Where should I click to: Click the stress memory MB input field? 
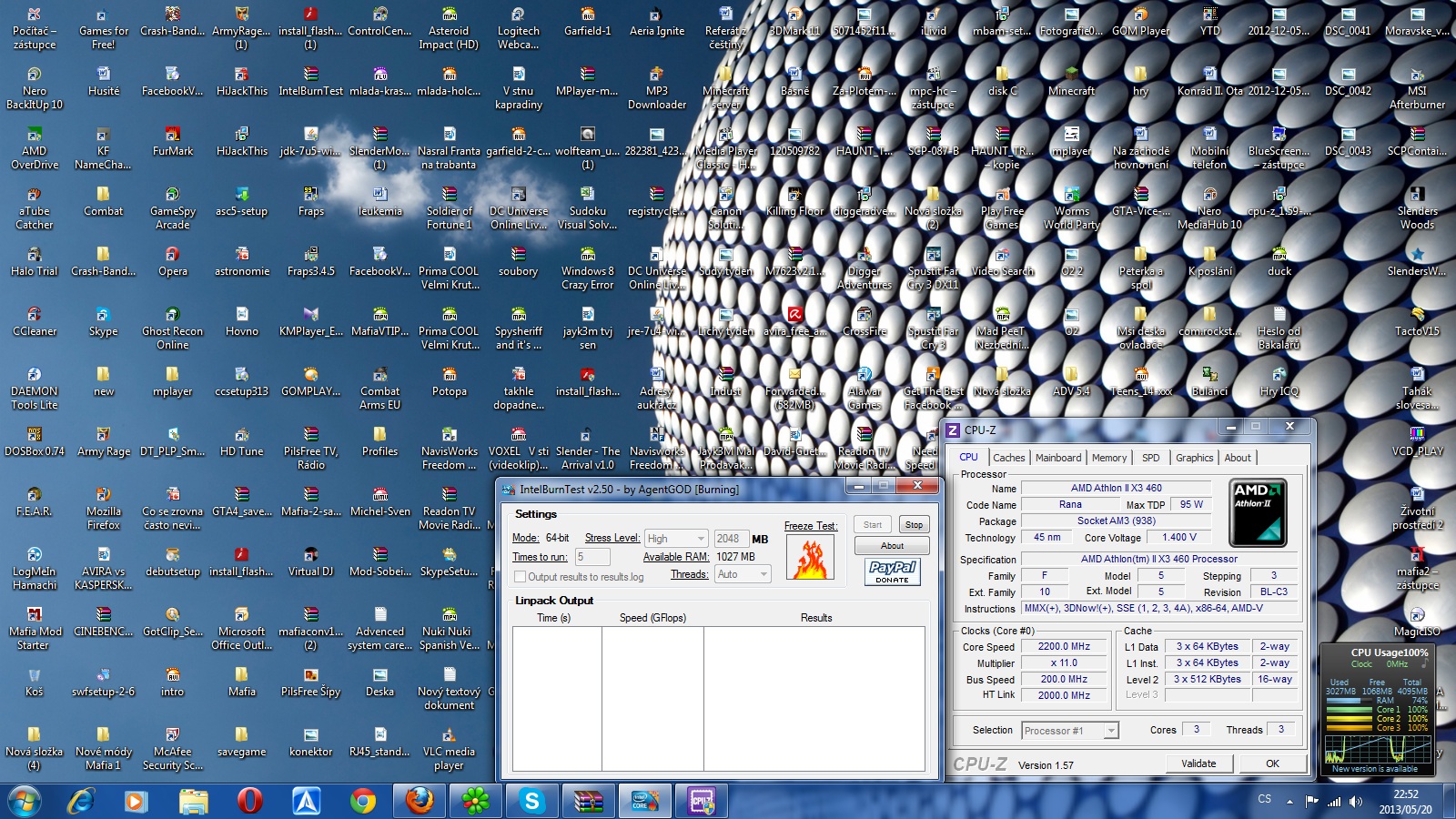[731, 539]
